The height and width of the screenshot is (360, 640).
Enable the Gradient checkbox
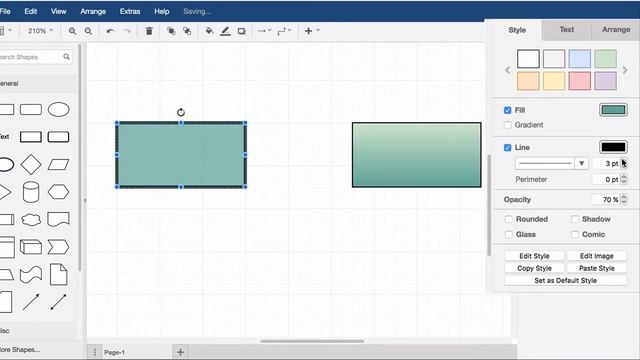tap(507, 125)
